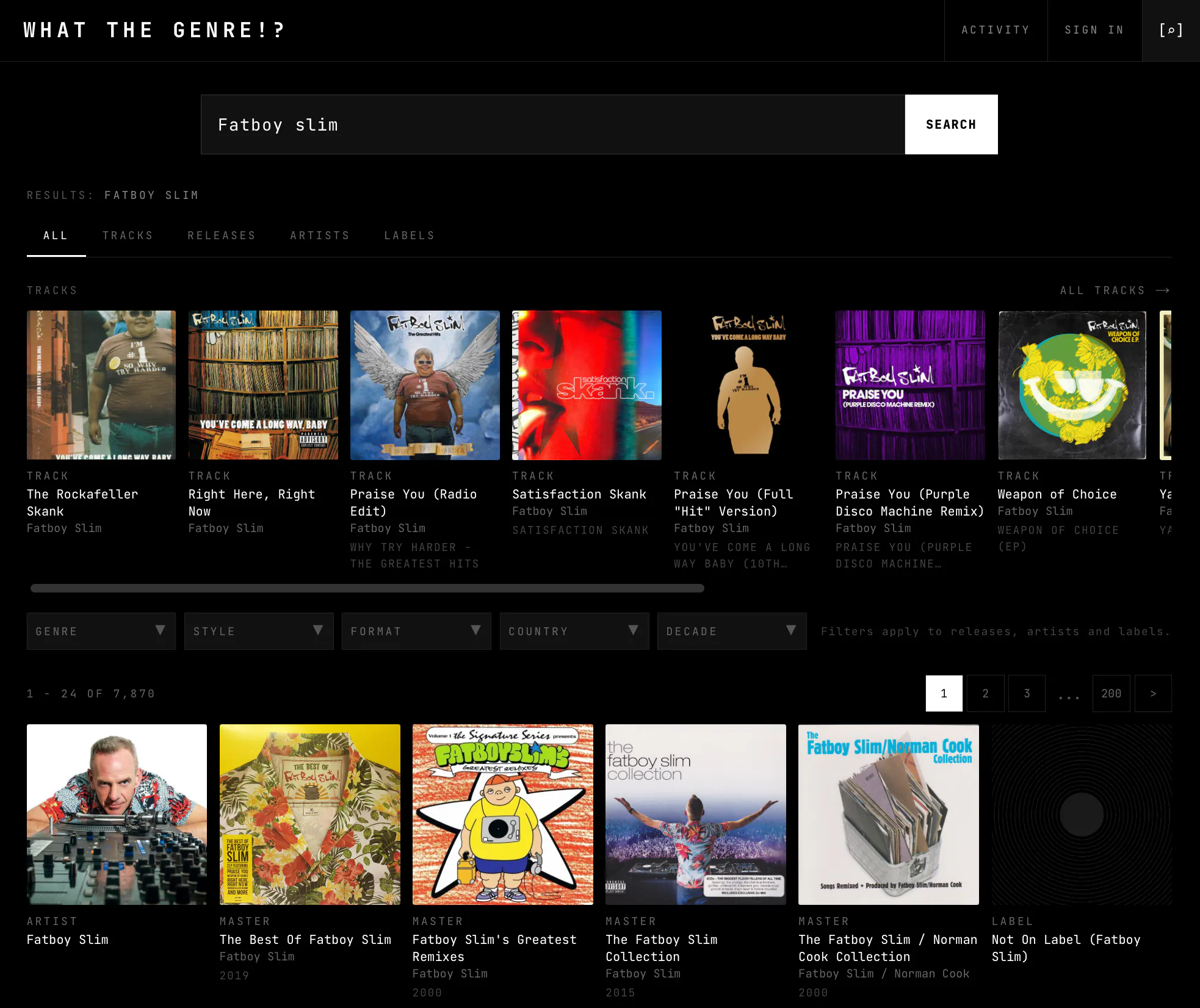
Task: Switch to the Artists tab
Action: pyautogui.click(x=320, y=236)
